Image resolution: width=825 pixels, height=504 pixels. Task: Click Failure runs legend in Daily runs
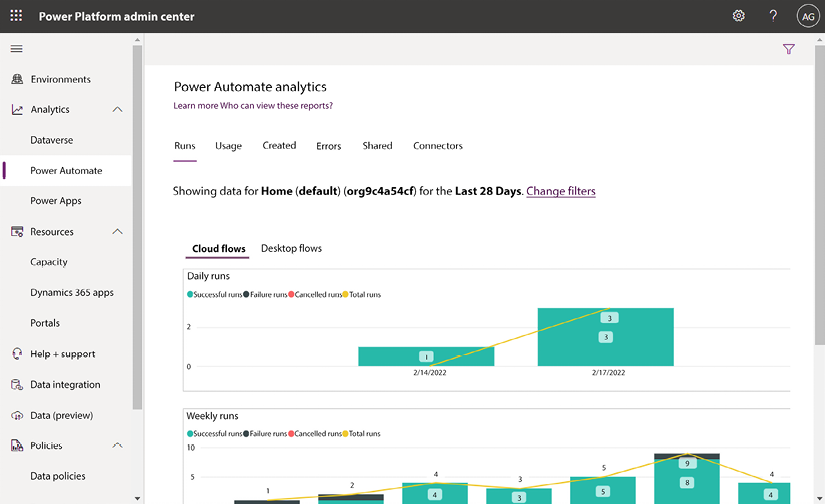265,295
